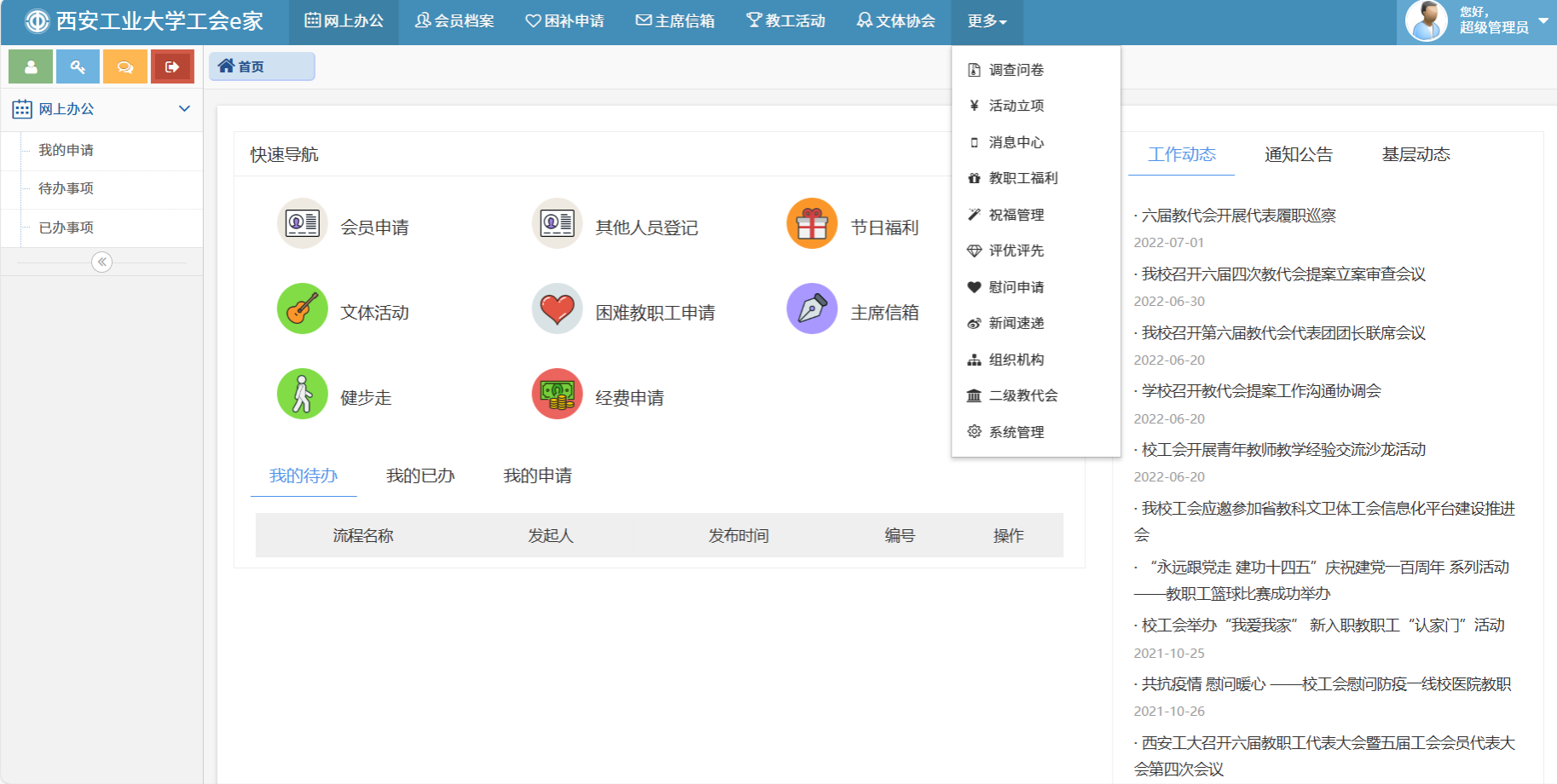Click the red logout icon button

click(172, 66)
